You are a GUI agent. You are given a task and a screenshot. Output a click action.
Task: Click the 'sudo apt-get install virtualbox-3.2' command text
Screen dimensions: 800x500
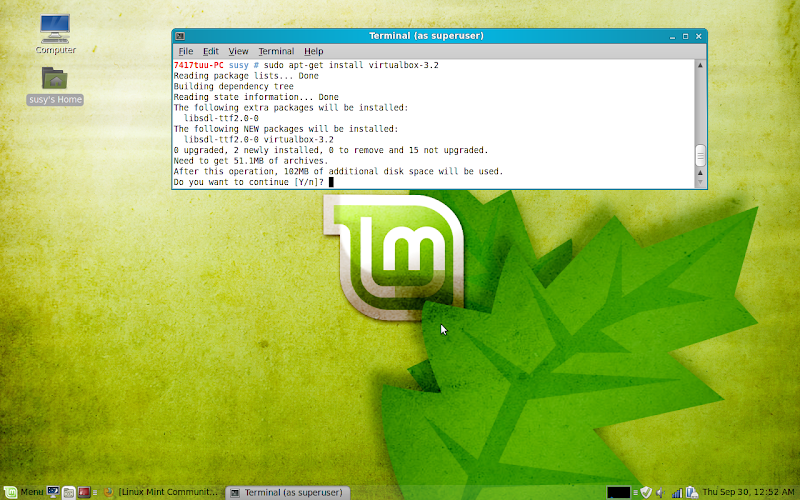tap(351, 65)
